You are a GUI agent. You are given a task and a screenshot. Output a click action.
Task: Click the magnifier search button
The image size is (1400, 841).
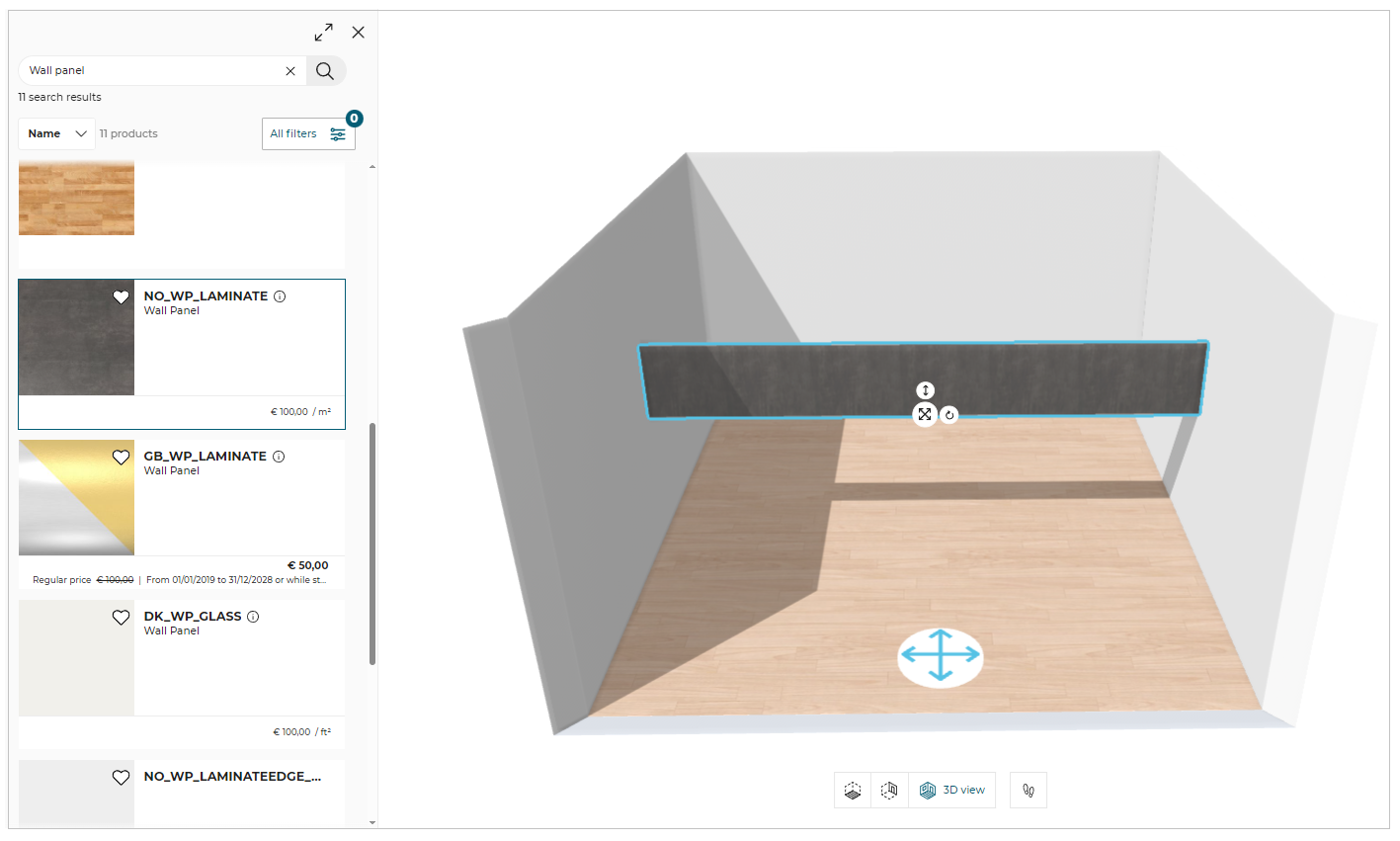coord(325,71)
